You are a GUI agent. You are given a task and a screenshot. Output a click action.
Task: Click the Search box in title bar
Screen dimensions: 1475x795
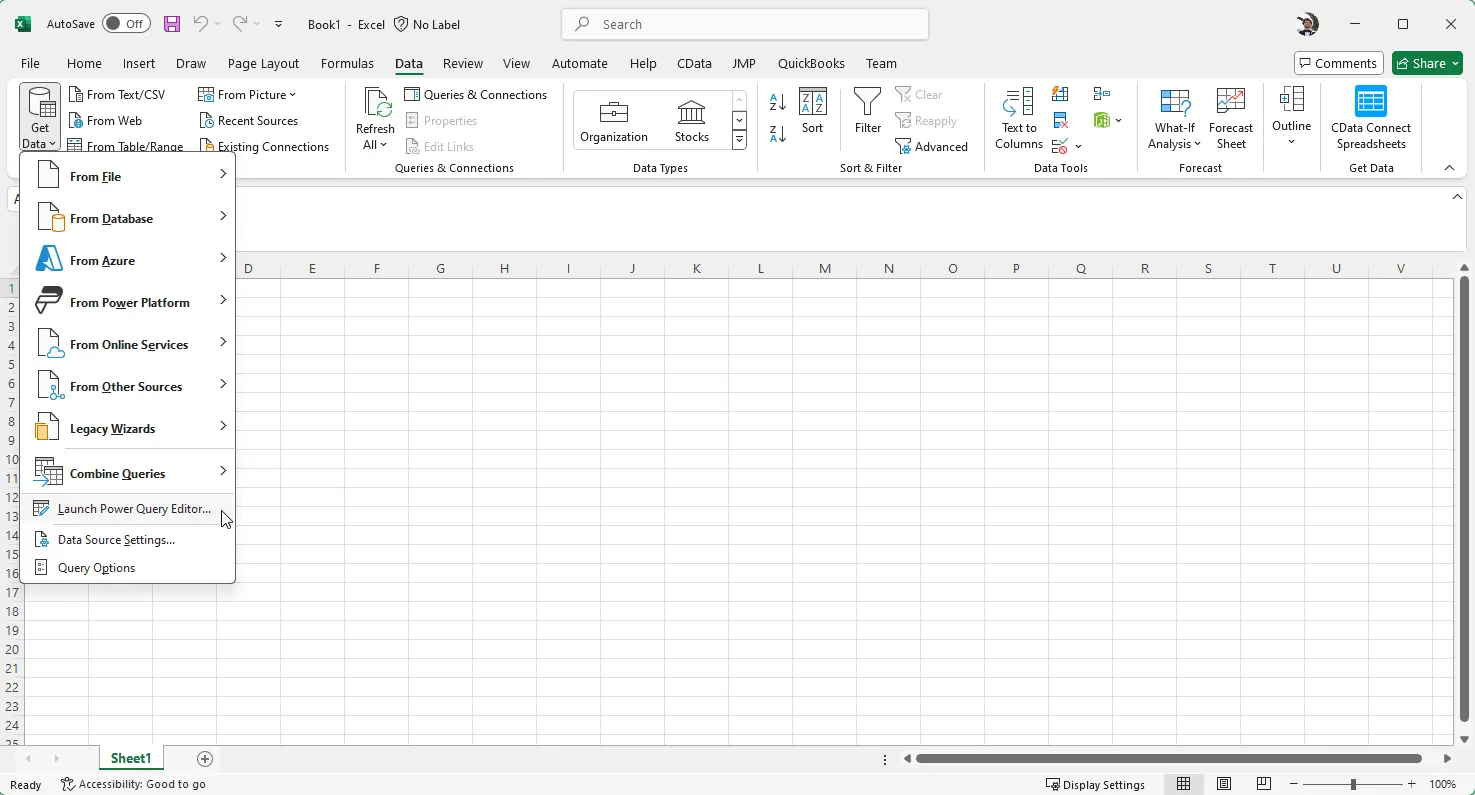point(745,24)
